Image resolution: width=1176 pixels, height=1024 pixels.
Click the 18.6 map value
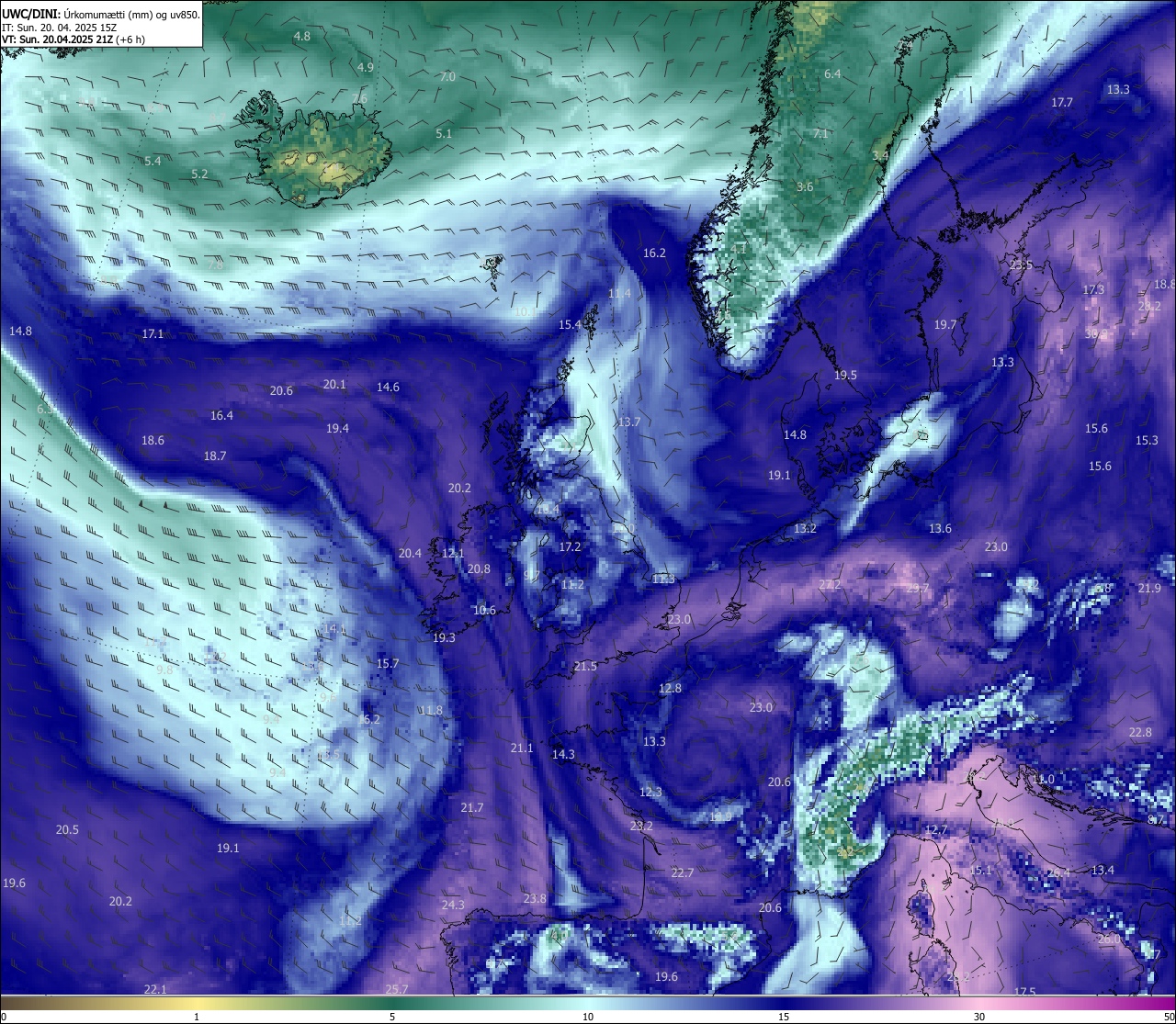click(153, 440)
